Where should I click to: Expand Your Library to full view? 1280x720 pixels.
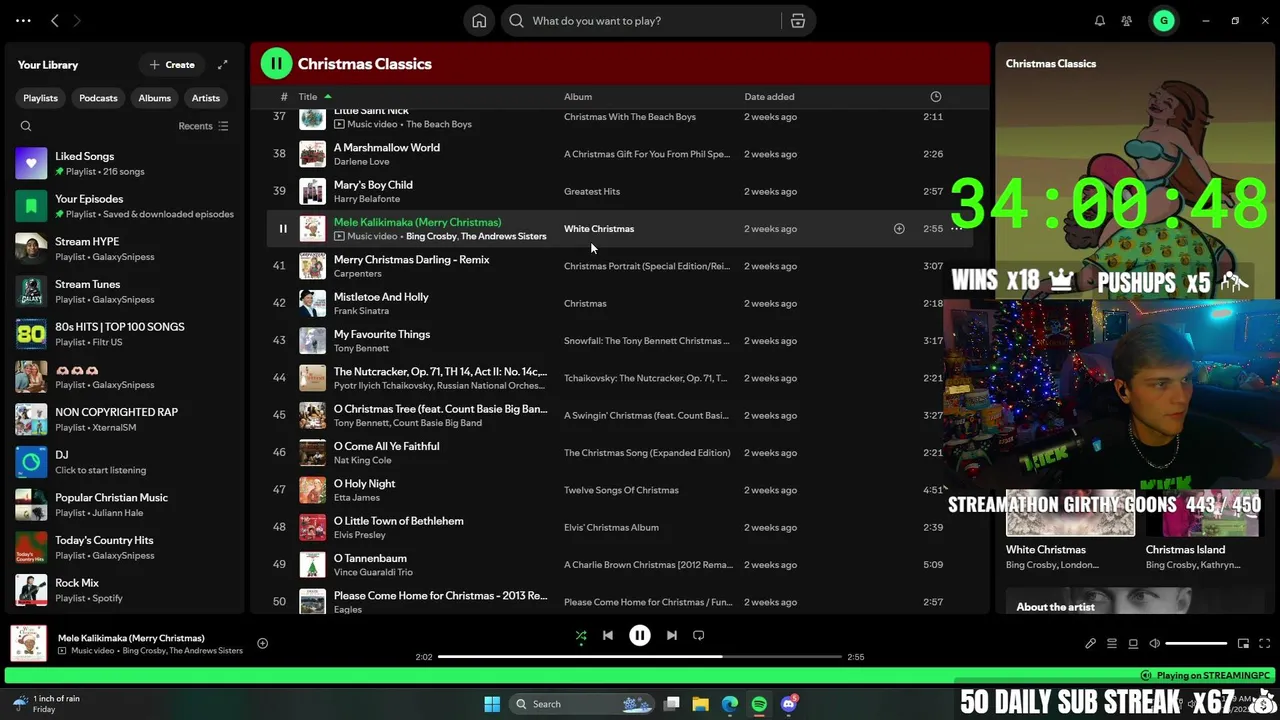(x=222, y=65)
